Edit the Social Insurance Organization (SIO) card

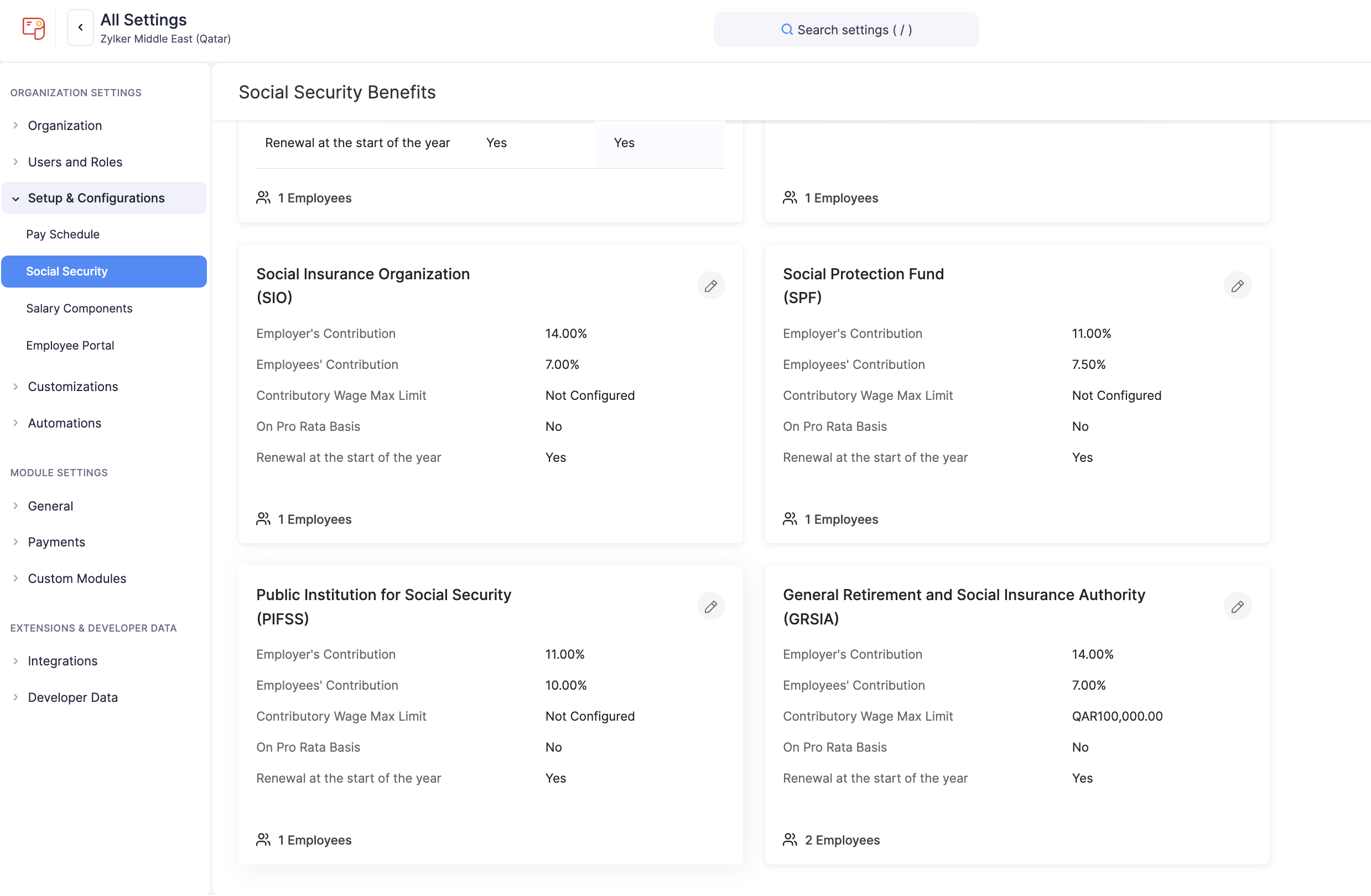click(x=710, y=285)
